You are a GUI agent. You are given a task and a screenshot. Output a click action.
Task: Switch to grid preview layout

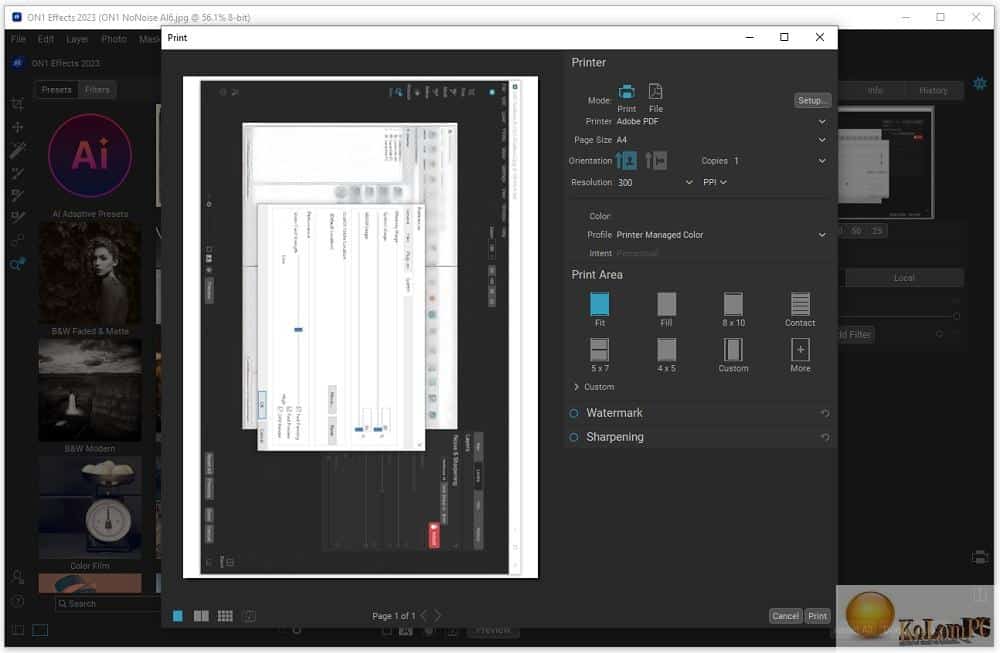(x=225, y=616)
